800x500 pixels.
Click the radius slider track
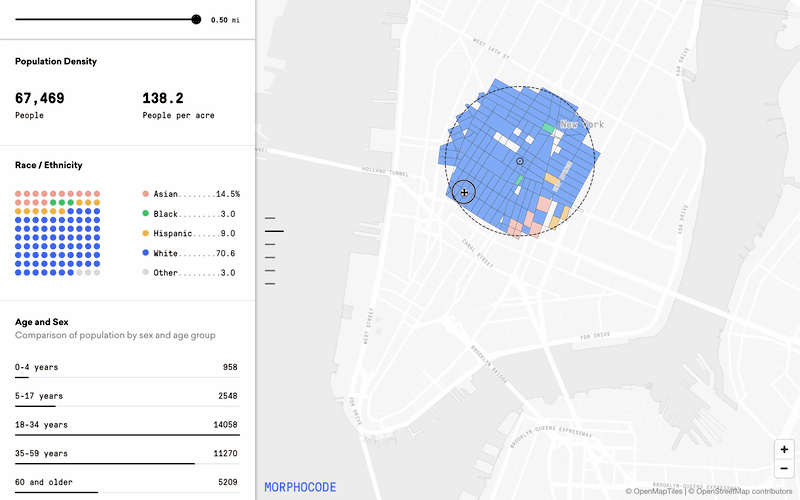tap(106, 19)
